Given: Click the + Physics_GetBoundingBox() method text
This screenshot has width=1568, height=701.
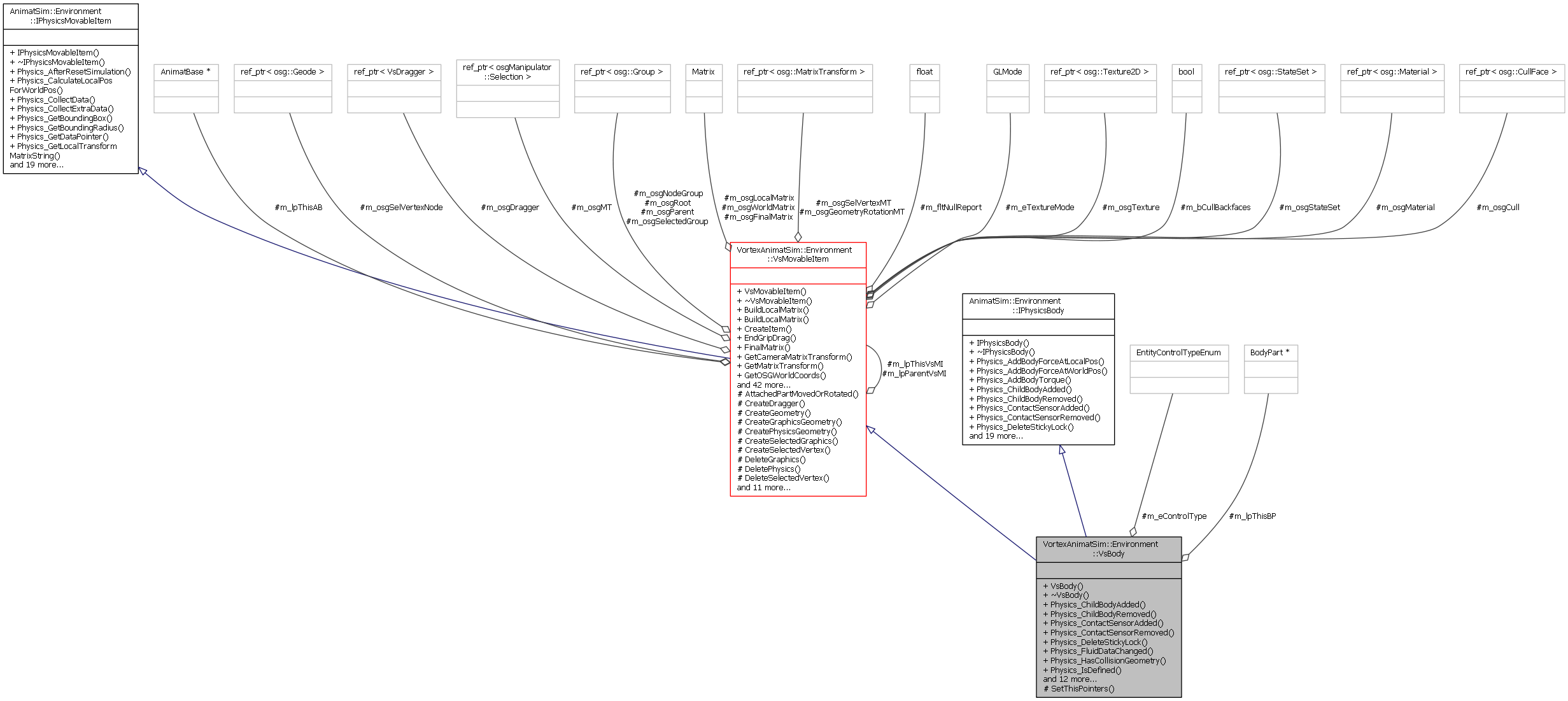Looking at the screenshot, I should [x=61, y=118].
